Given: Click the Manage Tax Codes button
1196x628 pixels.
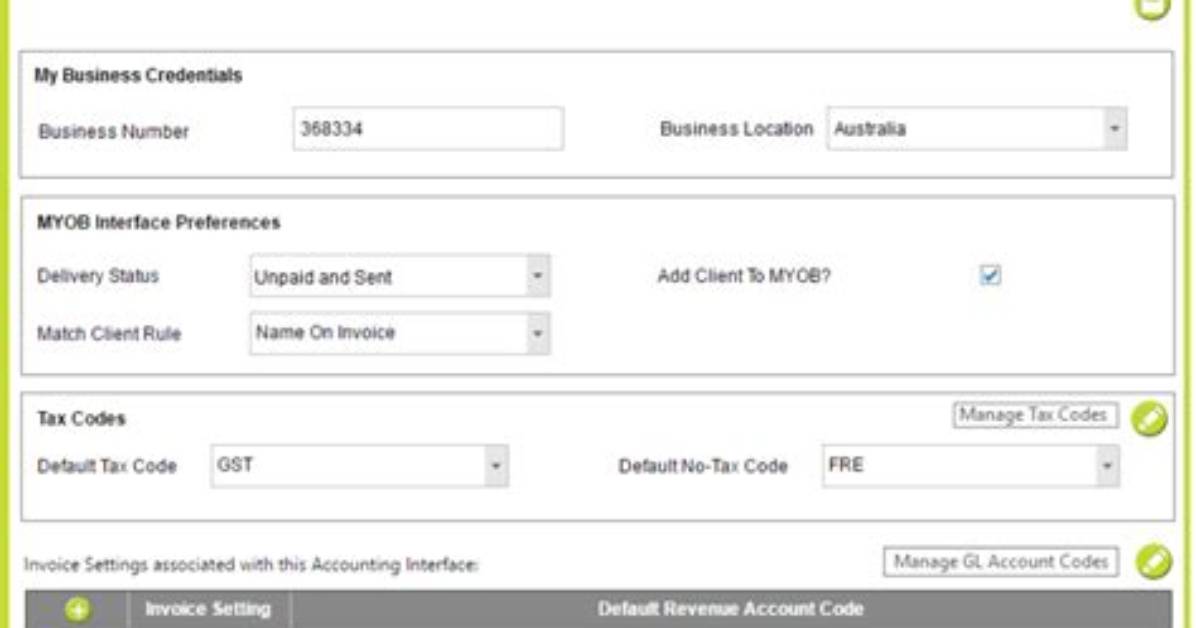Looking at the screenshot, I should click(1035, 415).
